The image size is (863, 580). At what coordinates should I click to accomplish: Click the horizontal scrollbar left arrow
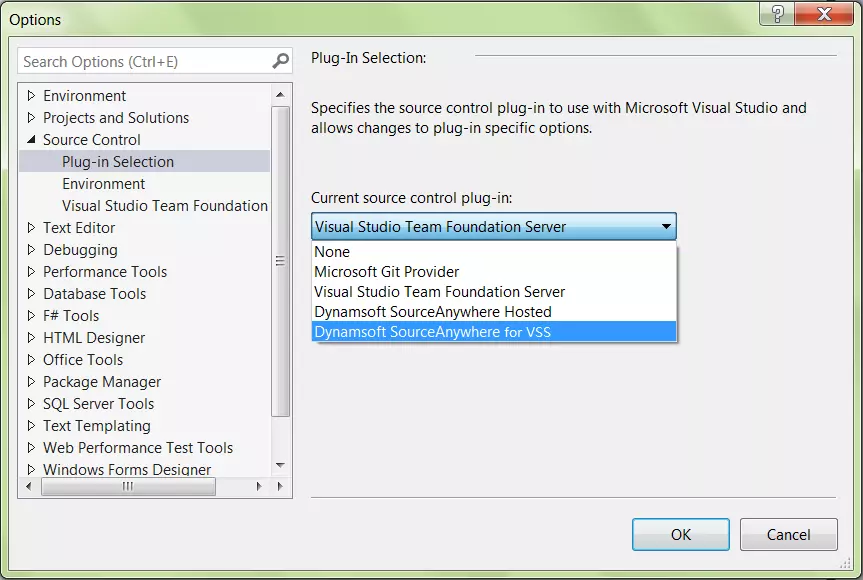point(28,487)
